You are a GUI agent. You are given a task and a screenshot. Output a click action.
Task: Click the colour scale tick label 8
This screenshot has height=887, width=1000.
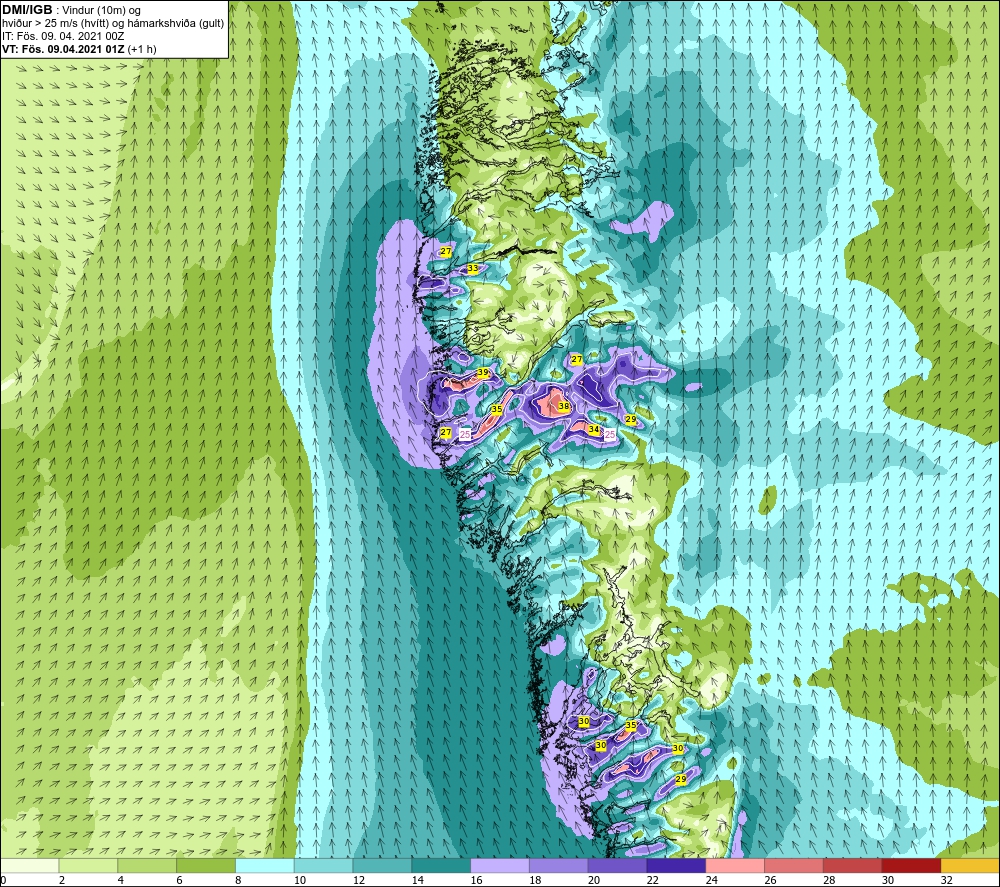pyautogui.click(x=239, y=881)
